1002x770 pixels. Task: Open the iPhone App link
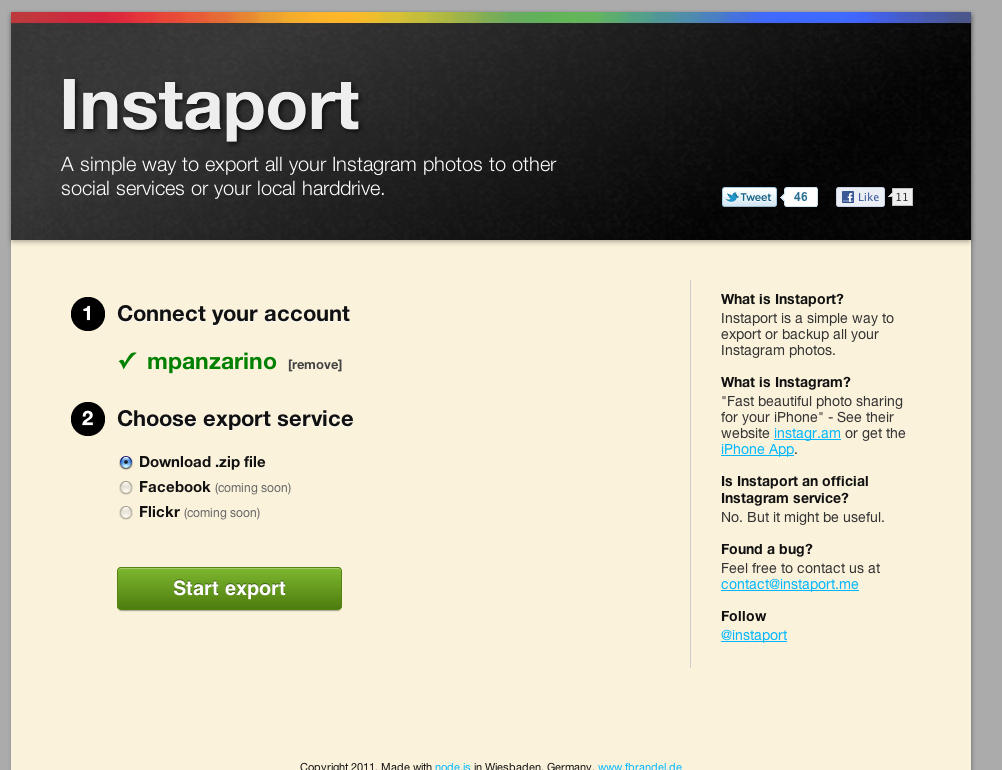757,449
